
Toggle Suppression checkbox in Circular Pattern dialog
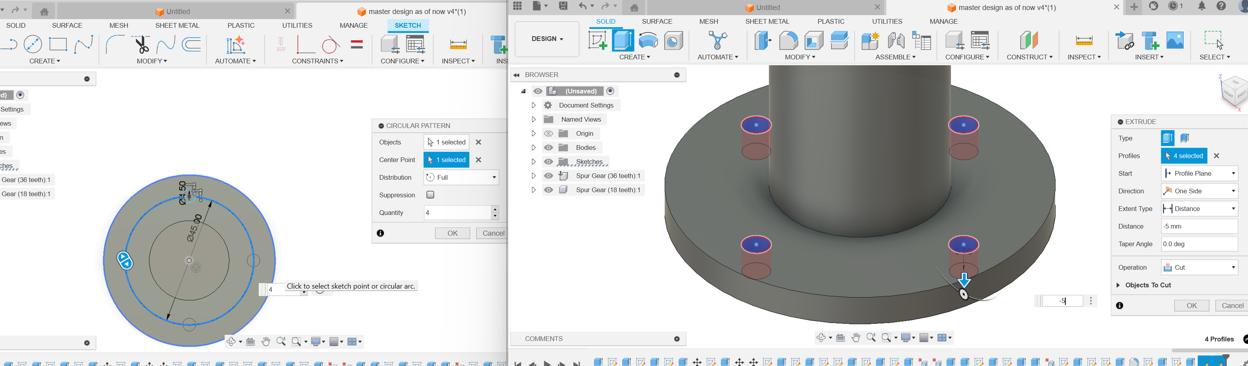[430, 195]
